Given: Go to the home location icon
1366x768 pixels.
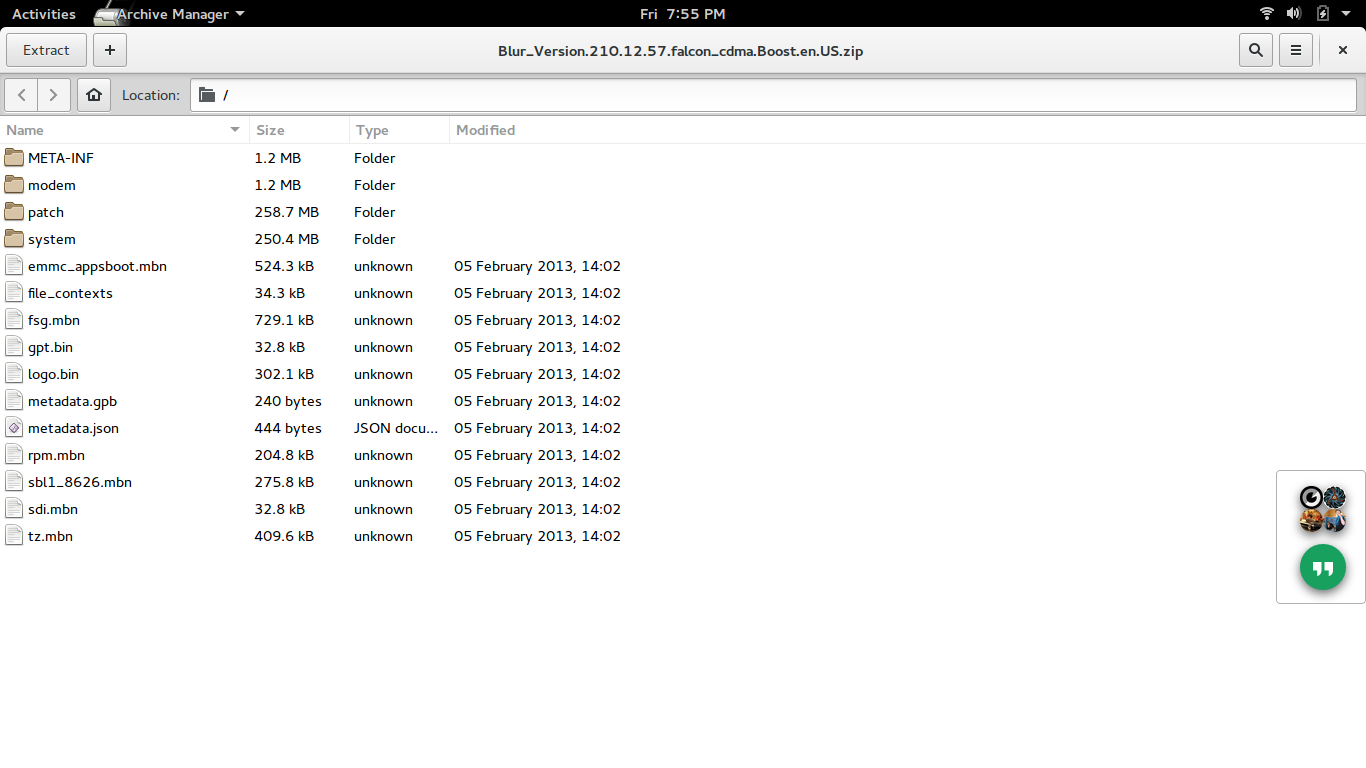Looking at the screenshot, I should 94,95.
